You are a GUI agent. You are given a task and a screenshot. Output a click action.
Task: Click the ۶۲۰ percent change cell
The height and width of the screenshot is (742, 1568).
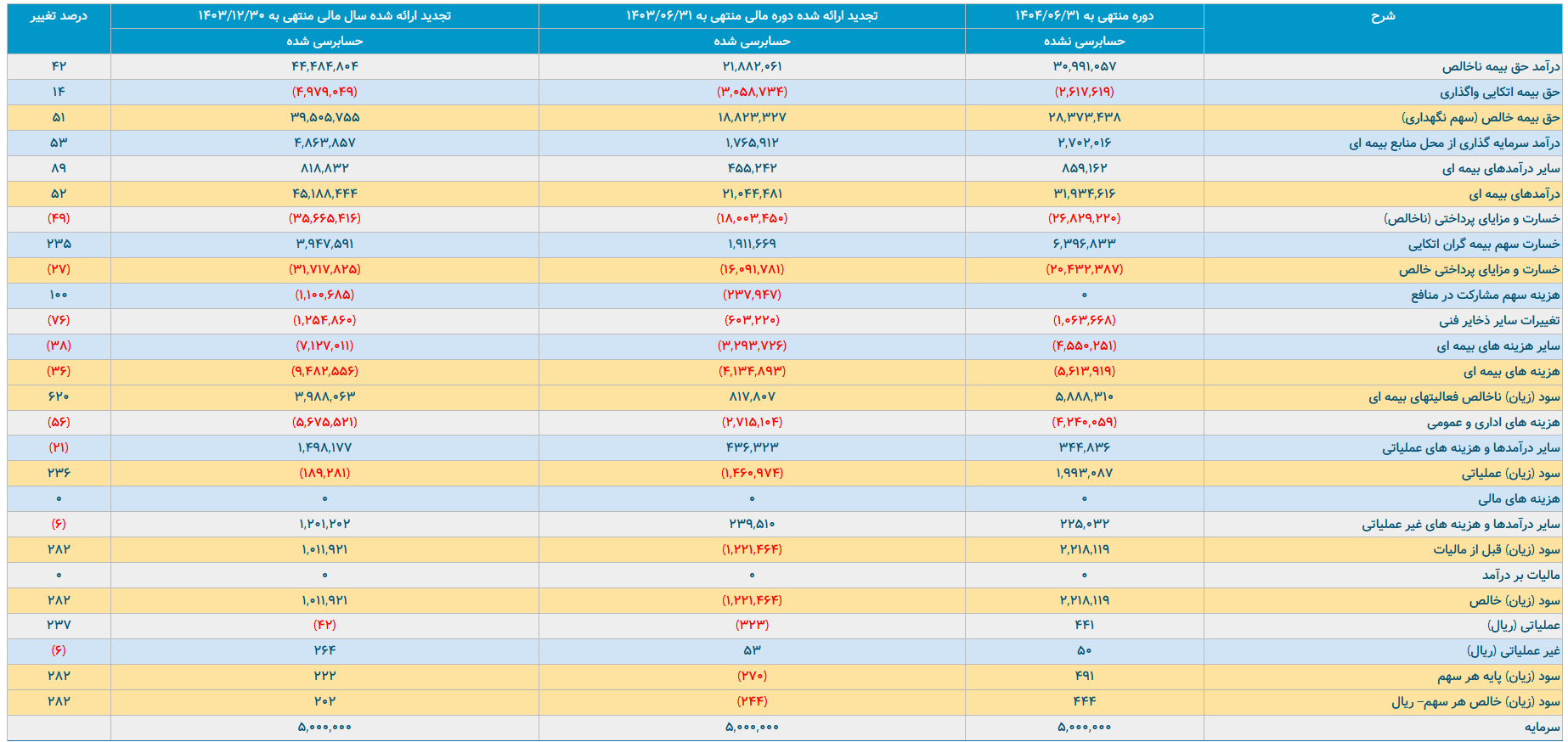[59, 396]
